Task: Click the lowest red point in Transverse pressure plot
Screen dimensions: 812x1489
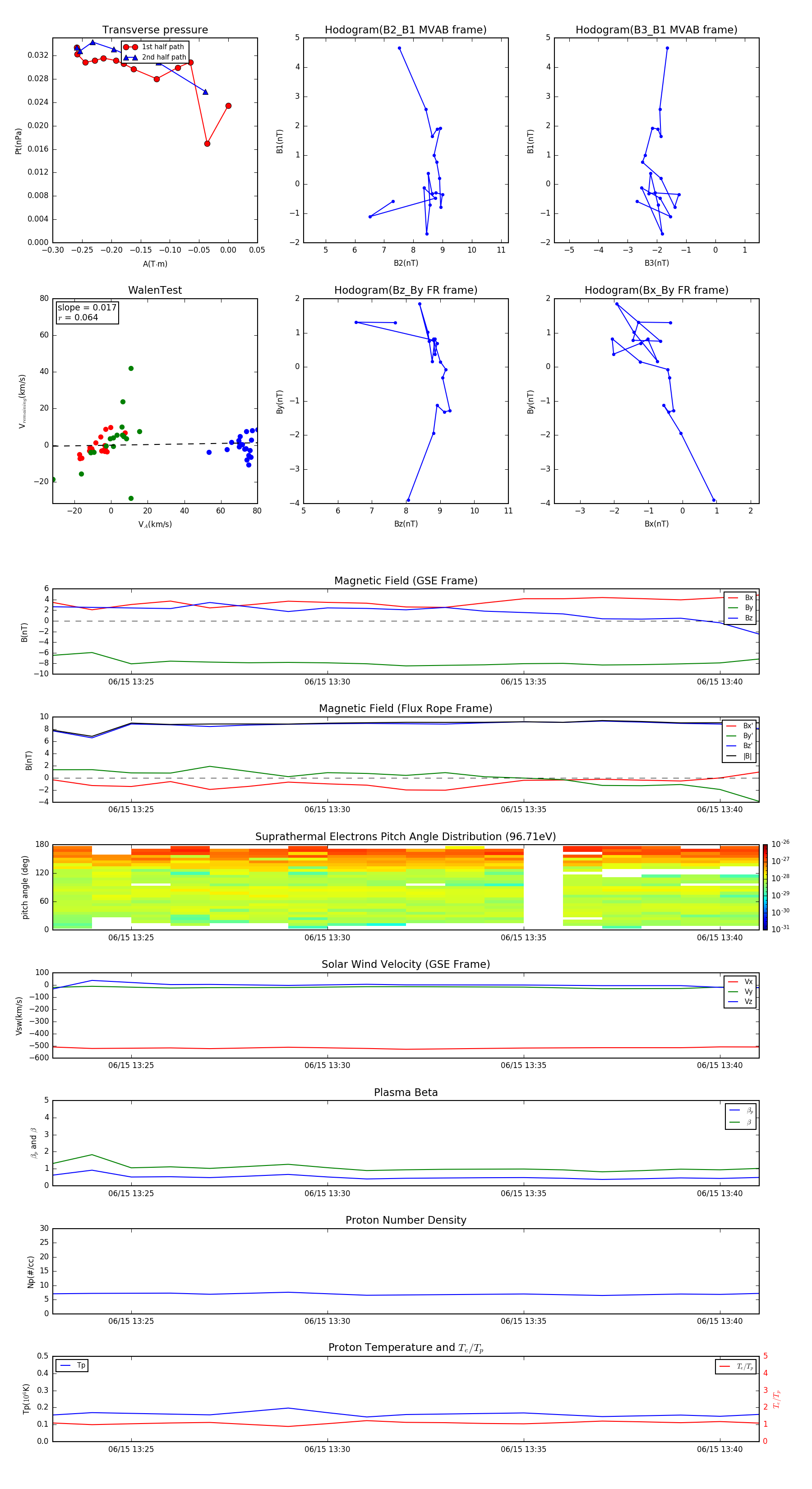Action: pos(207,144)
